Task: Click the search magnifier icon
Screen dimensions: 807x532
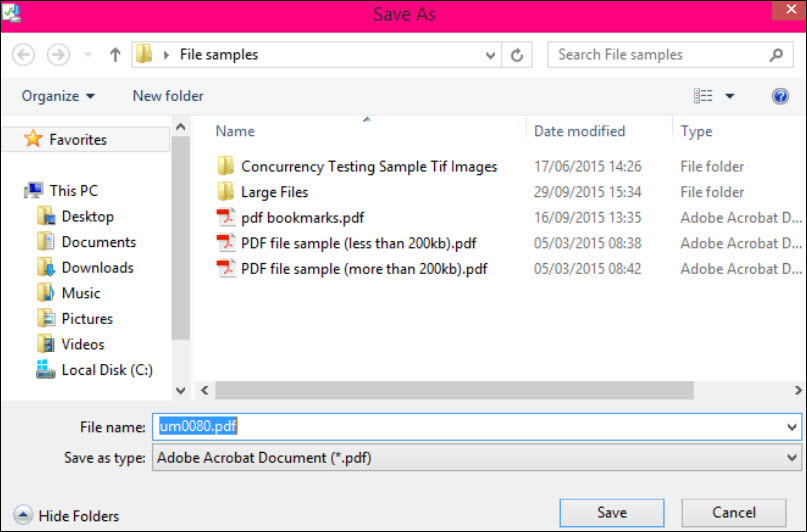Action: [x=776, y=55]
